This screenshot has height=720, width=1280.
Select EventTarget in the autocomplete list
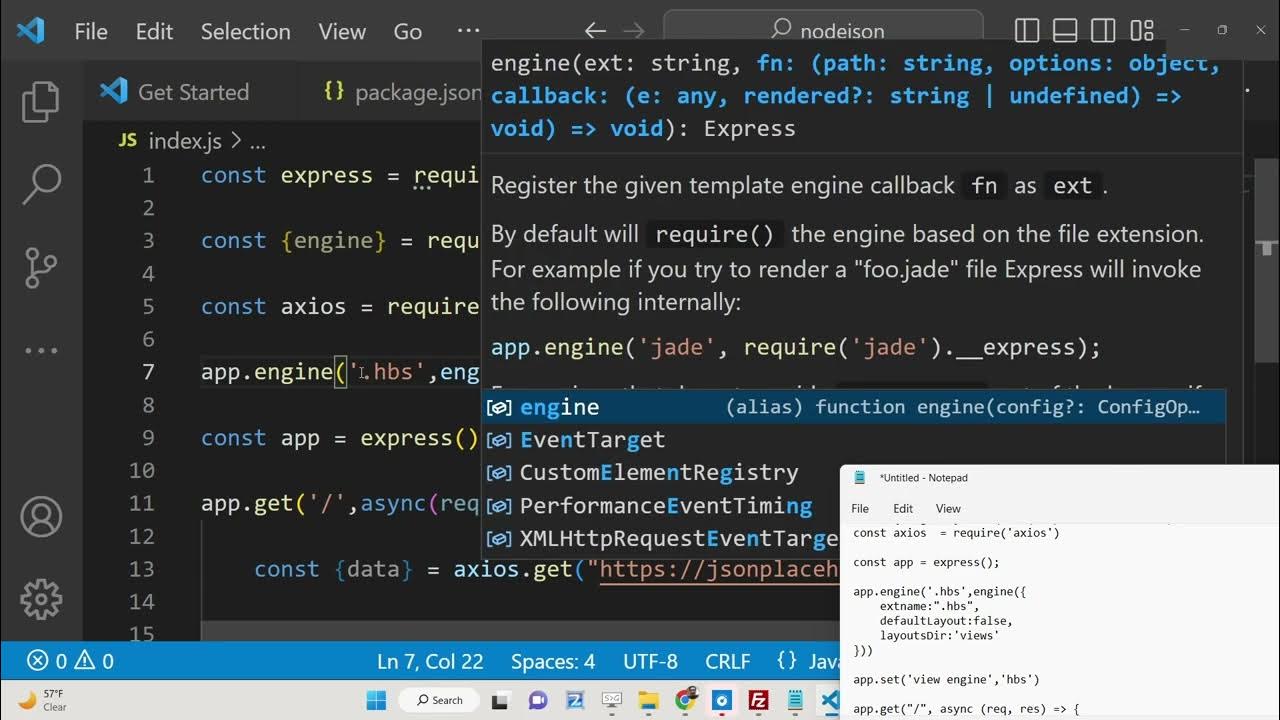(592, 440)
